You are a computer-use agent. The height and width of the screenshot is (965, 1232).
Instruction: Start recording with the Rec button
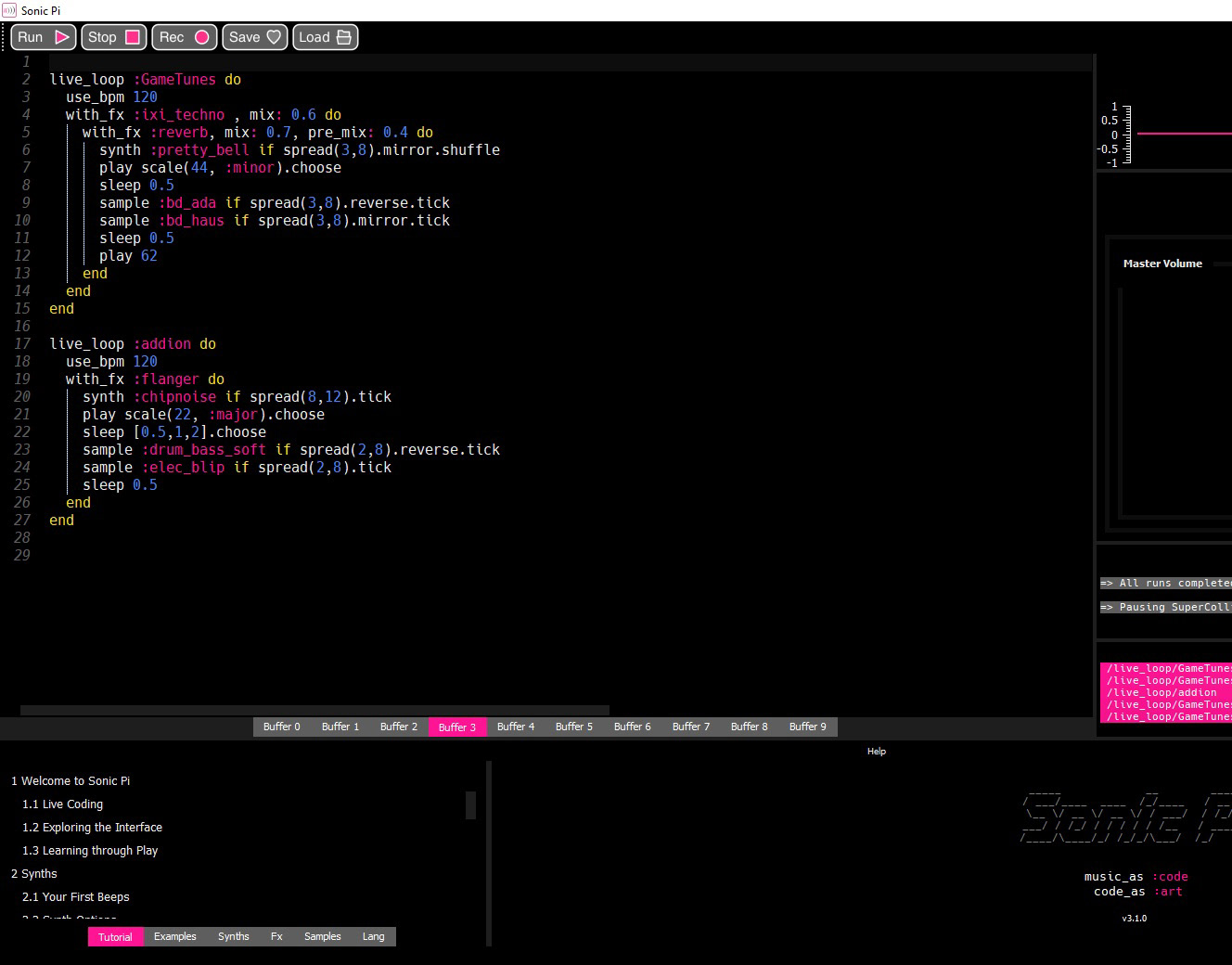[184, 37]
